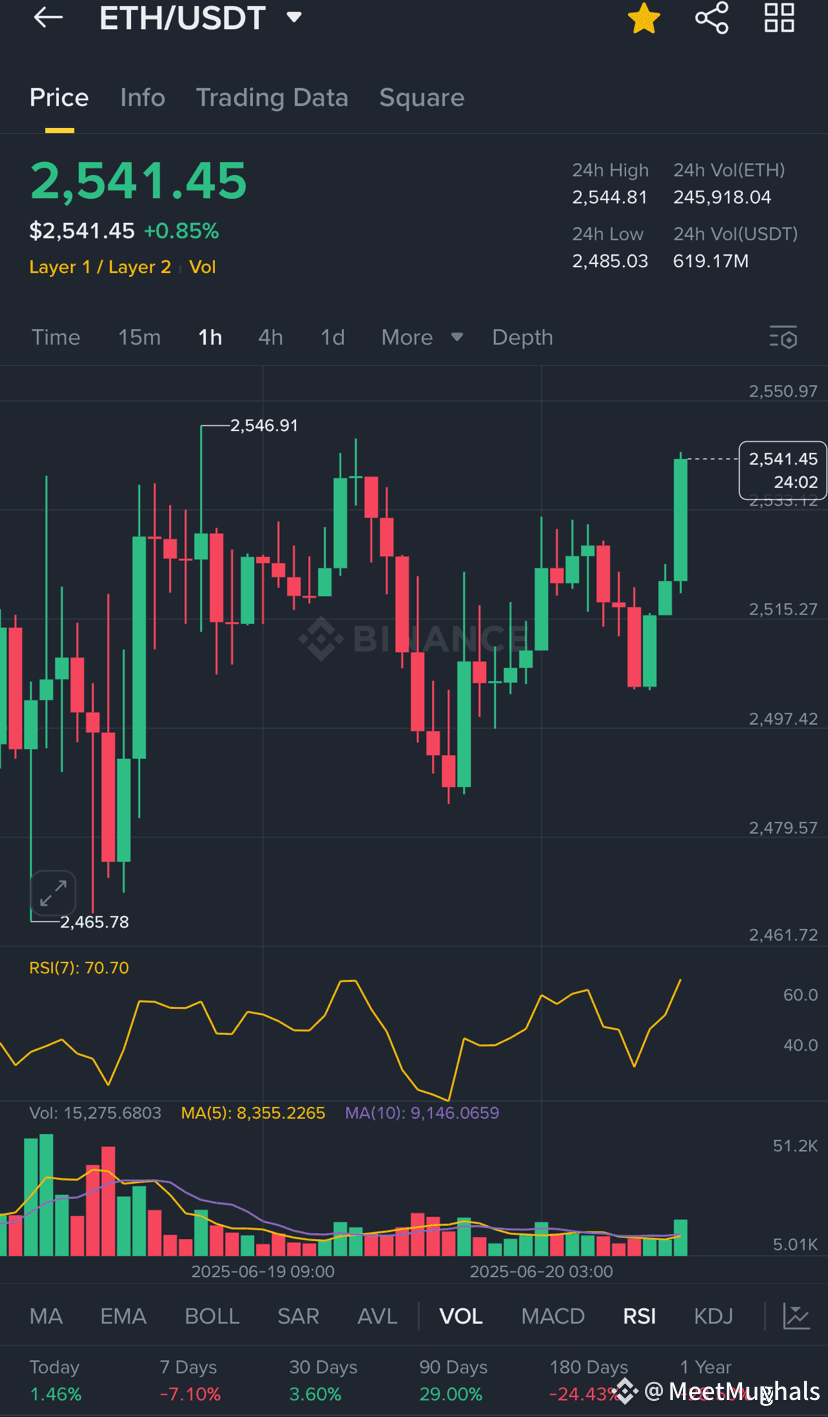
Task: Click the 24h Vol(USDT) value 619.17M
Action: pos(711,261)
